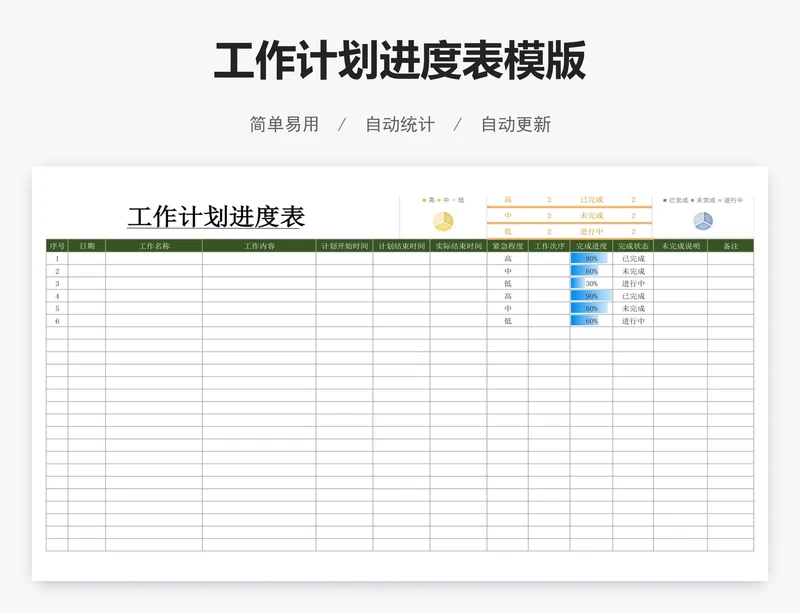Click sequence number cell 3
800x613 pixels.
tap(57, 283)
